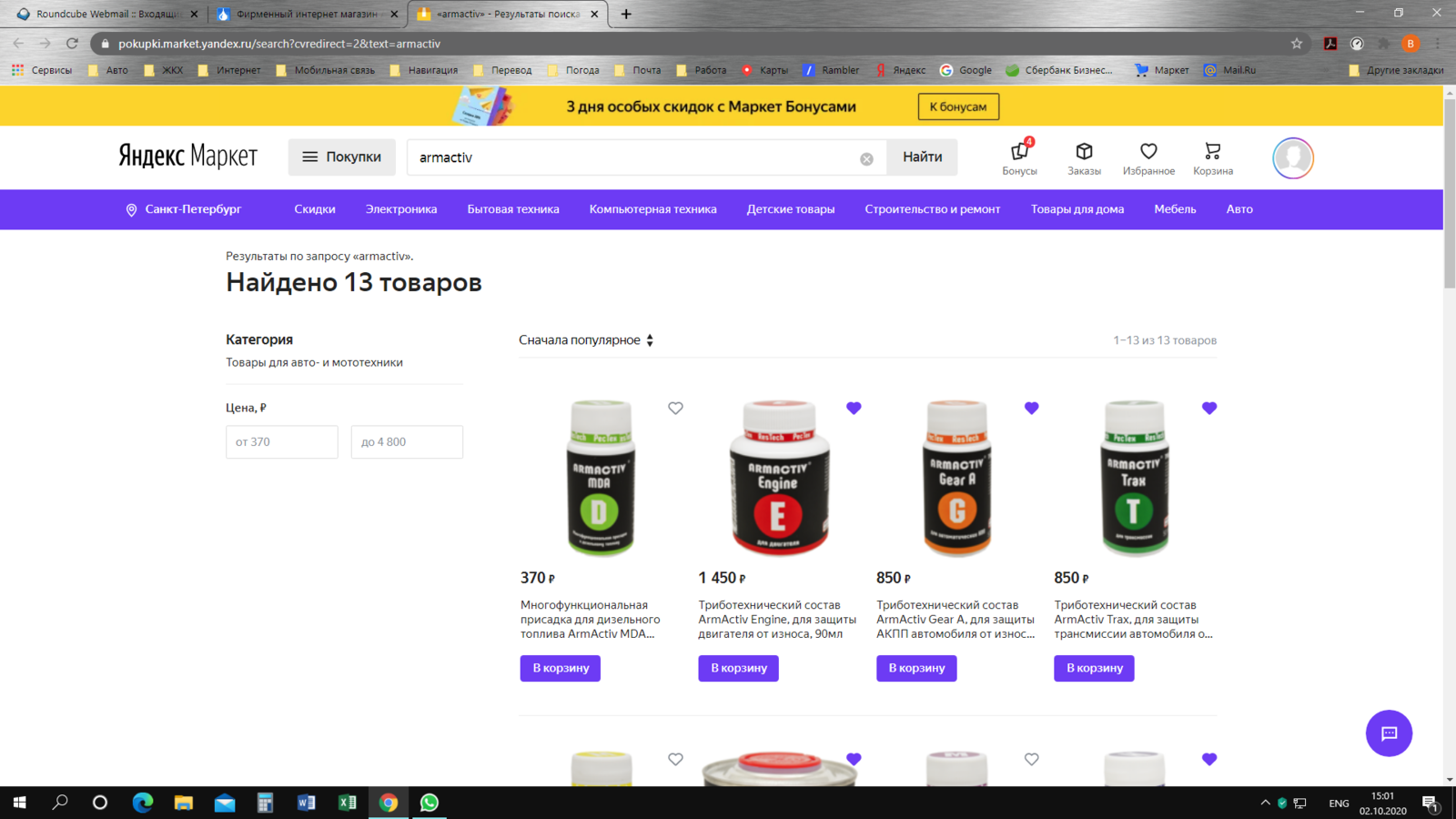Open Word from the taskbar
Viewport: 1456px width, 819px height.
click(x=307, y=803)
